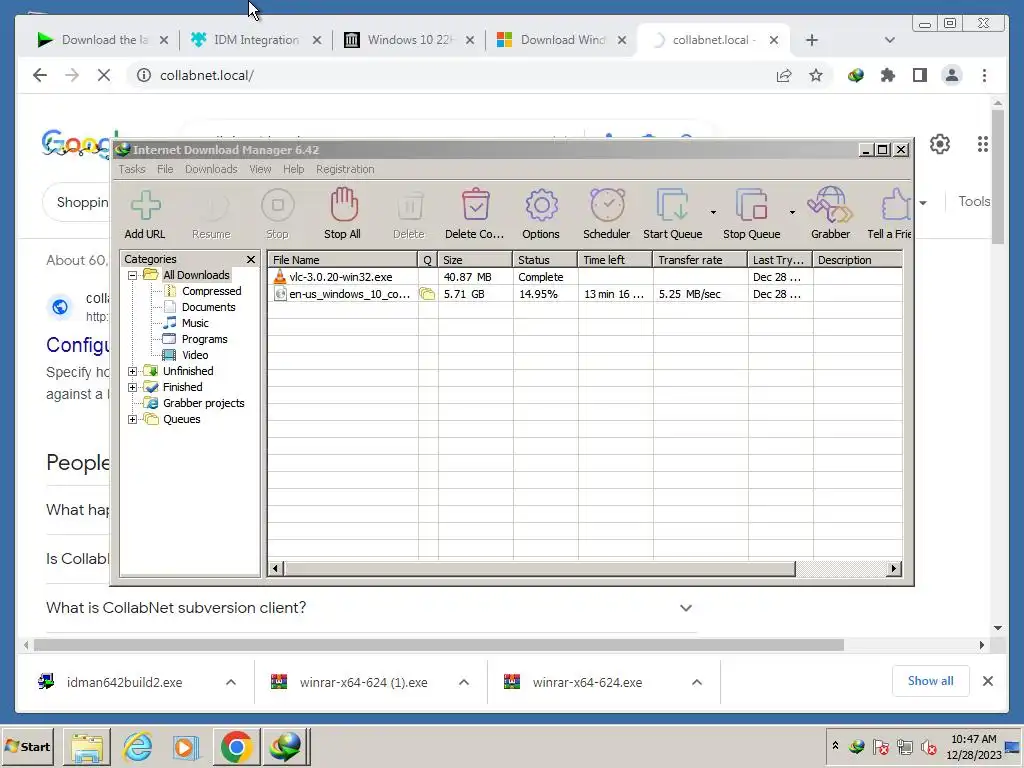This screenshot has width=1024, height=768.
Task: Select the Compressed category
Action: coord(211,291)
